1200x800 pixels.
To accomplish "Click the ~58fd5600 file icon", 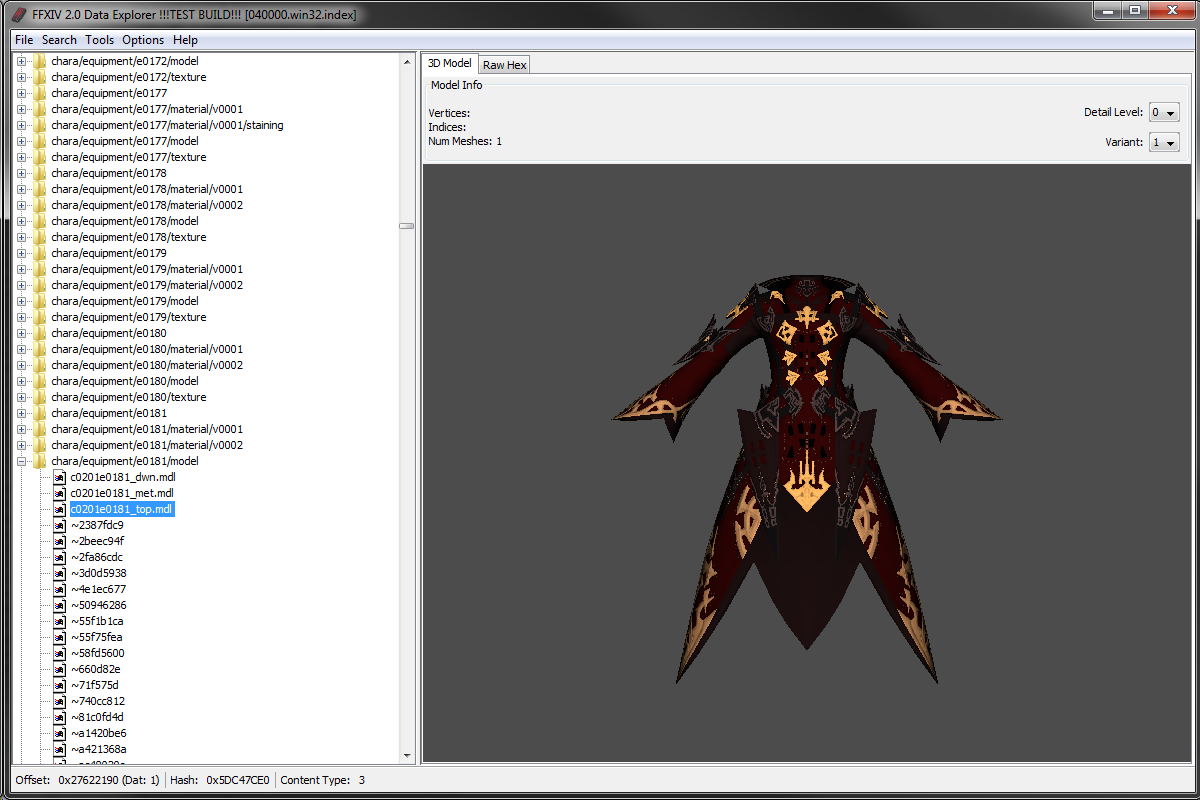I will (x=59, y=653).
